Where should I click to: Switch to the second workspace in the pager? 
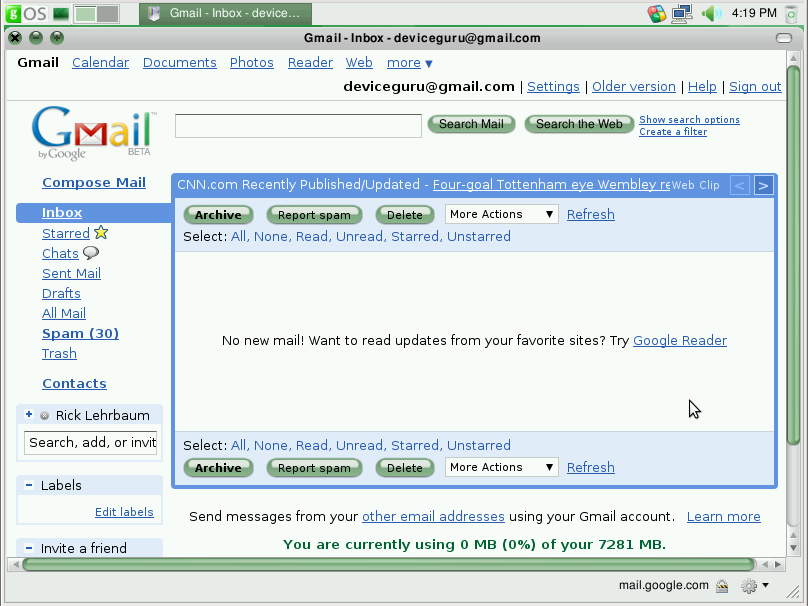point(108,13)
